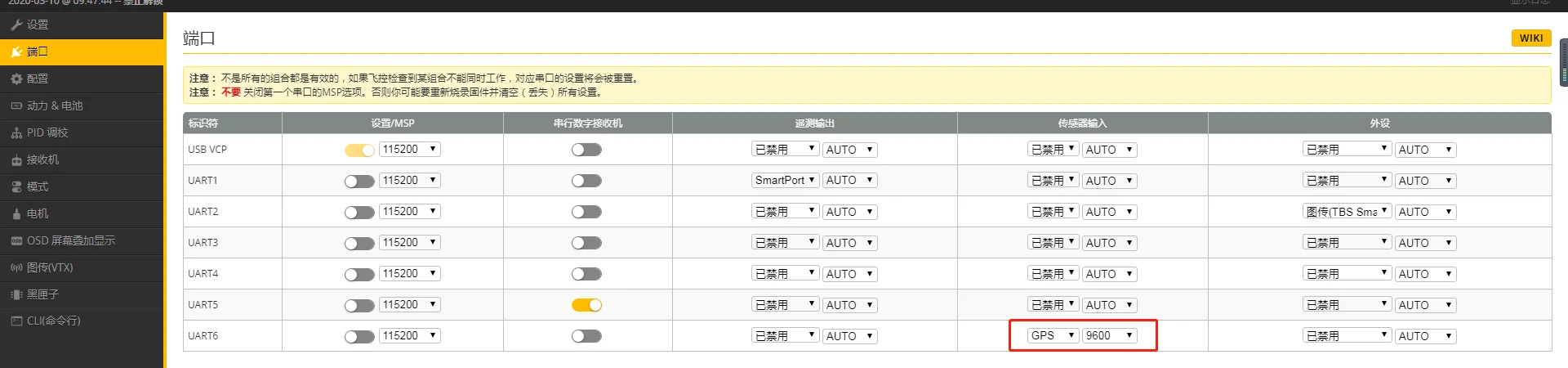Disable serial receiver on UART5
Screen dimensions: 1568x368
[x=586, y=305]
